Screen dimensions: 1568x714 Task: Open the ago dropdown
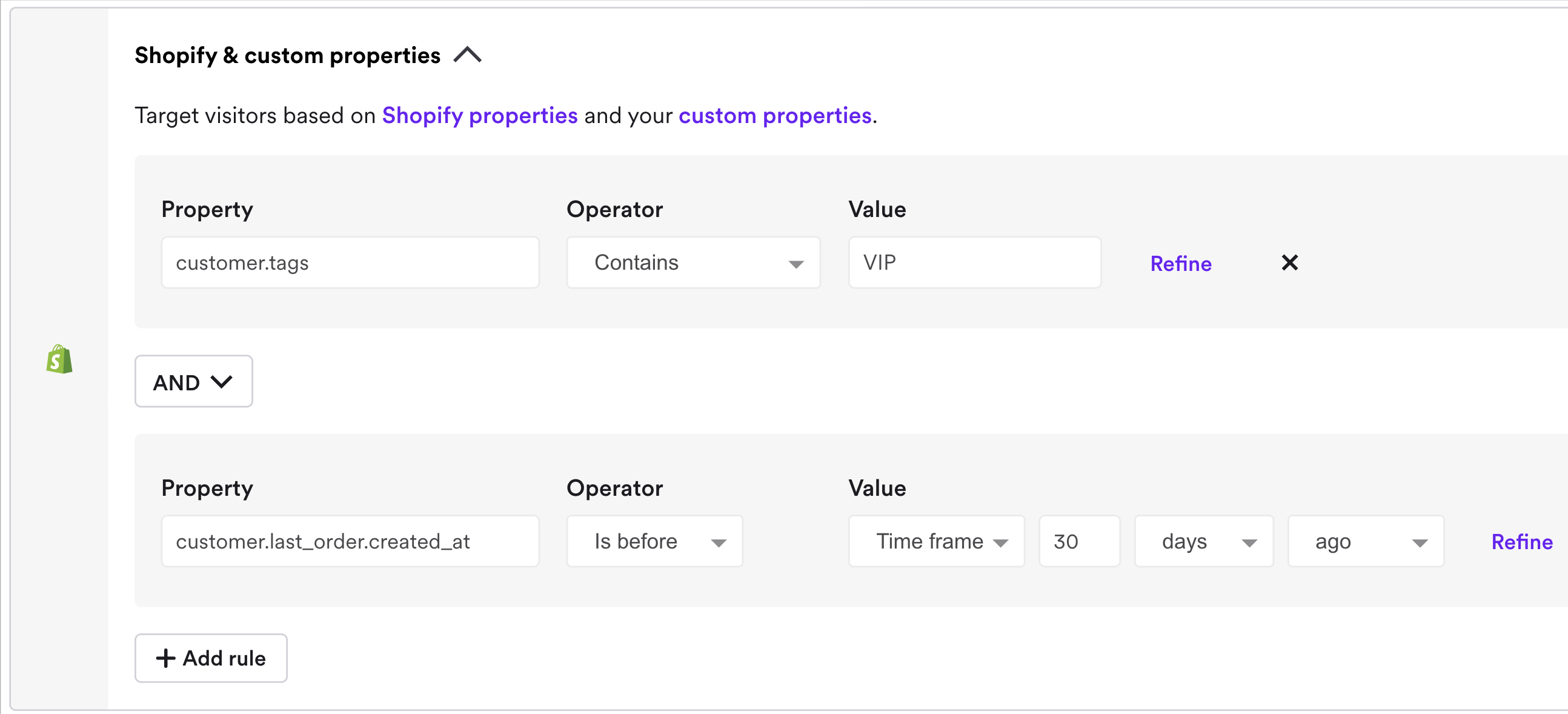click(1365, 541)
